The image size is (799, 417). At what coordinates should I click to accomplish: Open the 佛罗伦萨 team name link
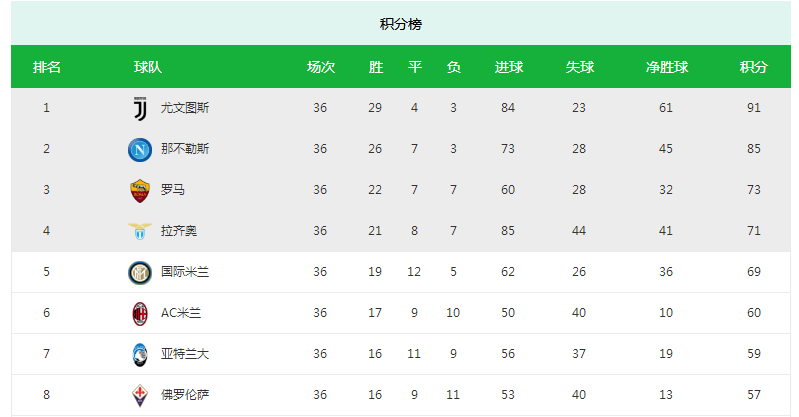(x=185, y=395)
